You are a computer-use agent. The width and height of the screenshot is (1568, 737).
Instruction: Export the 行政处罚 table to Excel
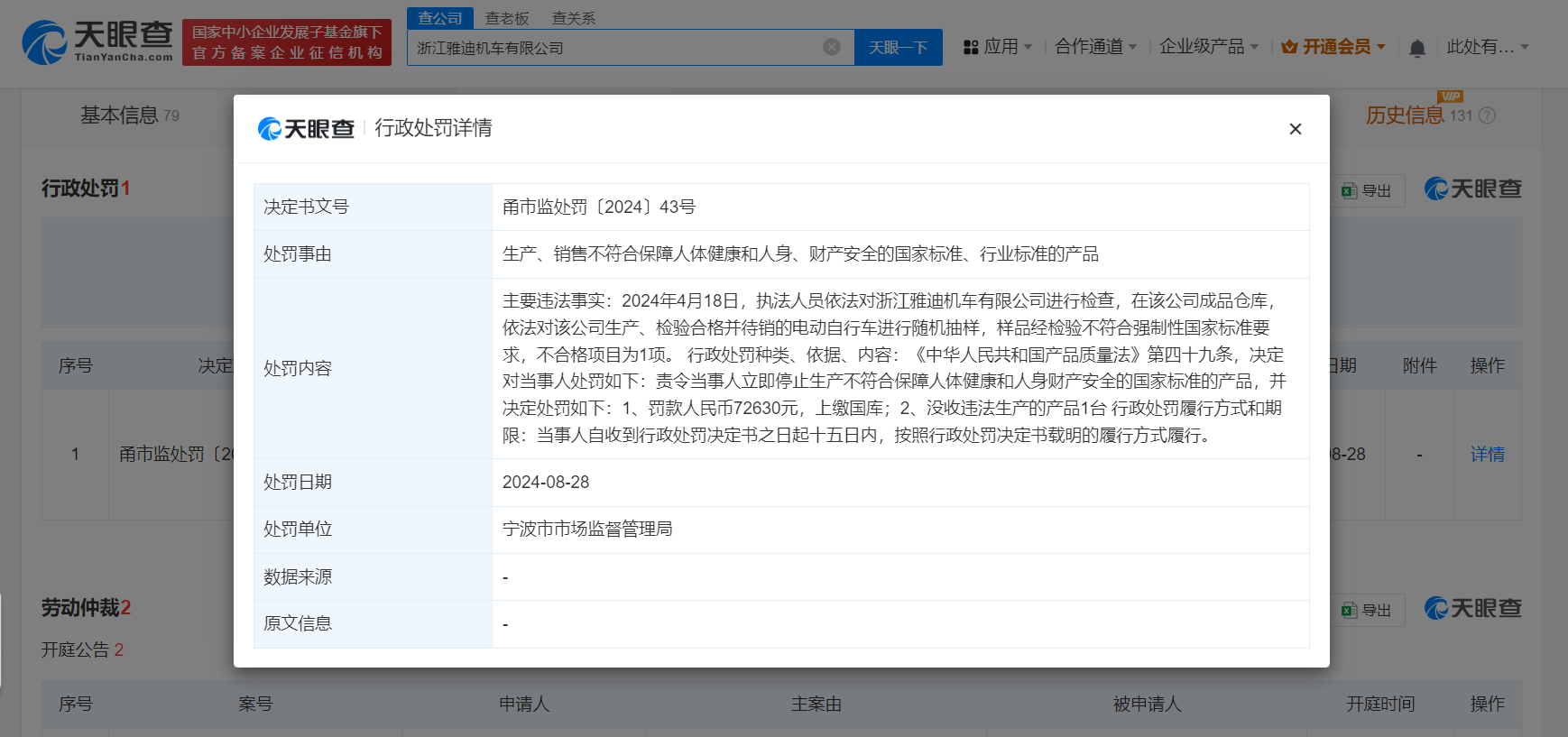[1367, 190]
